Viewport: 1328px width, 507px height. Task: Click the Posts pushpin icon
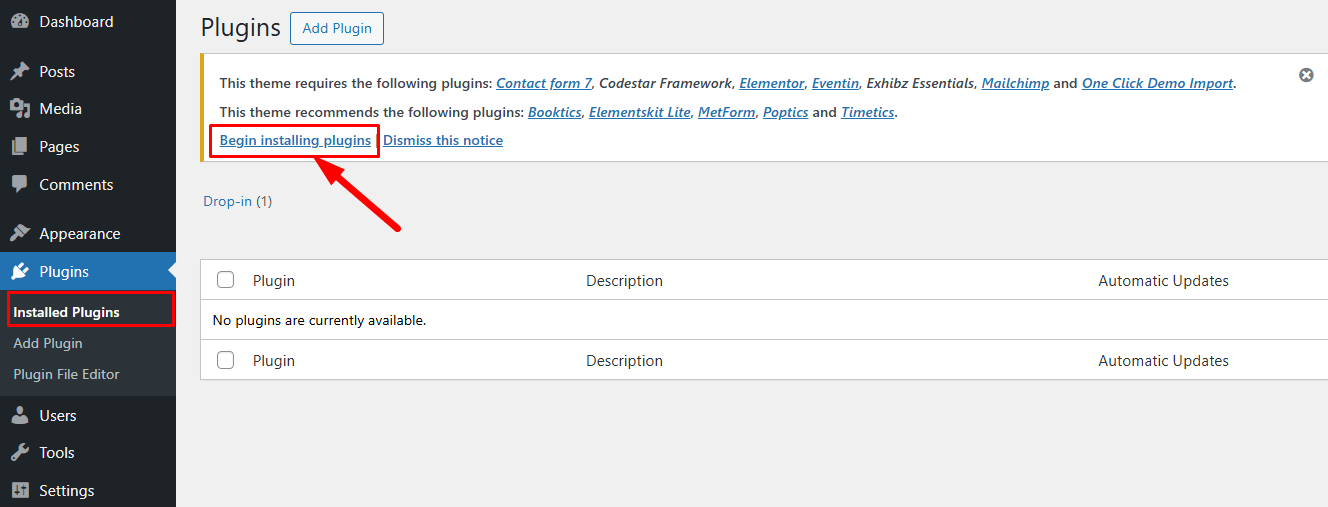pyautogui.click(x=19, y=71)
